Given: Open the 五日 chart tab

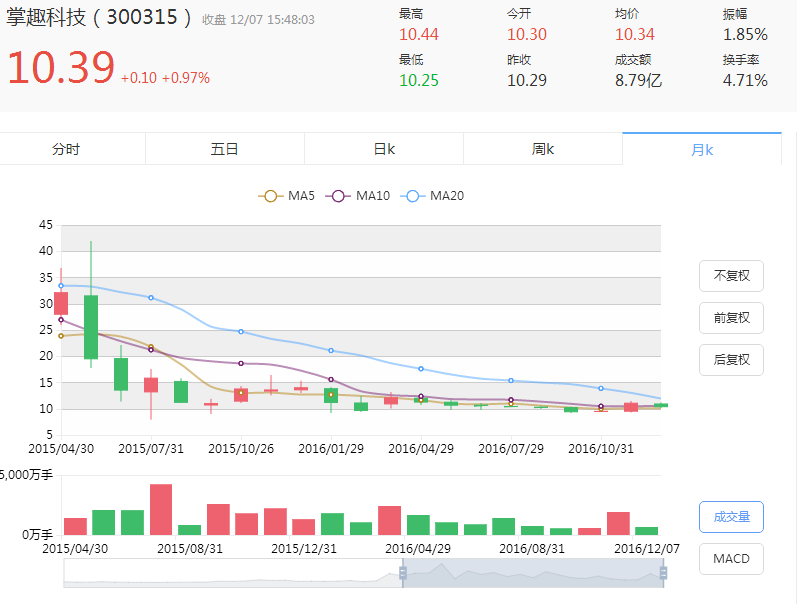Looking at the screenshot, I should coord(225,149).
